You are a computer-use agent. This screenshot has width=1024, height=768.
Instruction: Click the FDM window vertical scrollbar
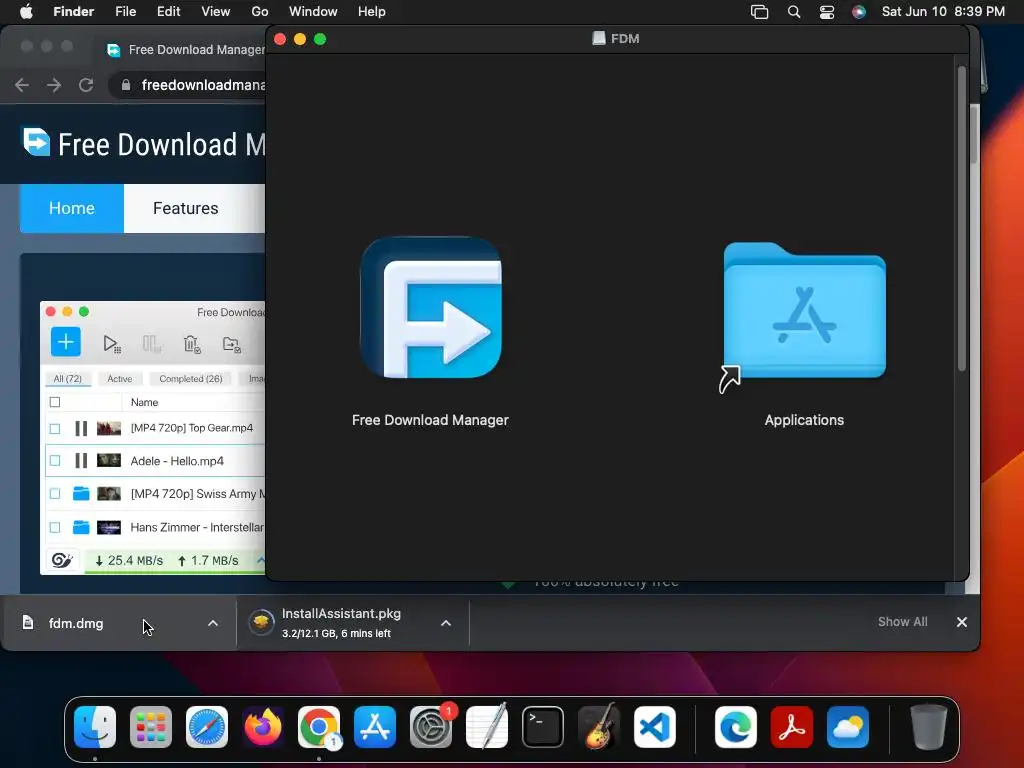(x=961, y=219)
